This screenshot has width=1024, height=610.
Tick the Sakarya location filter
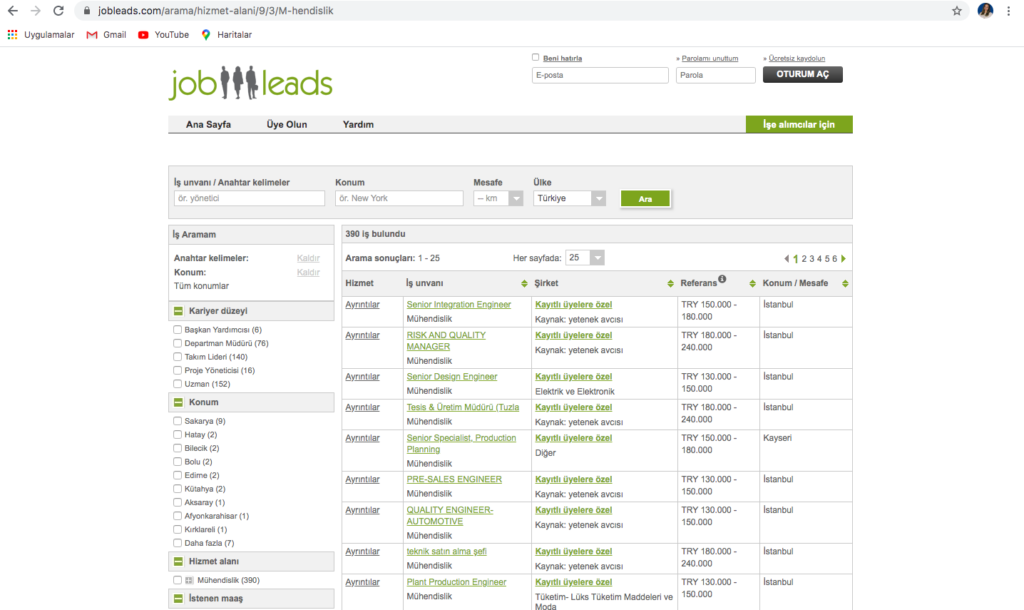[177, 421]
